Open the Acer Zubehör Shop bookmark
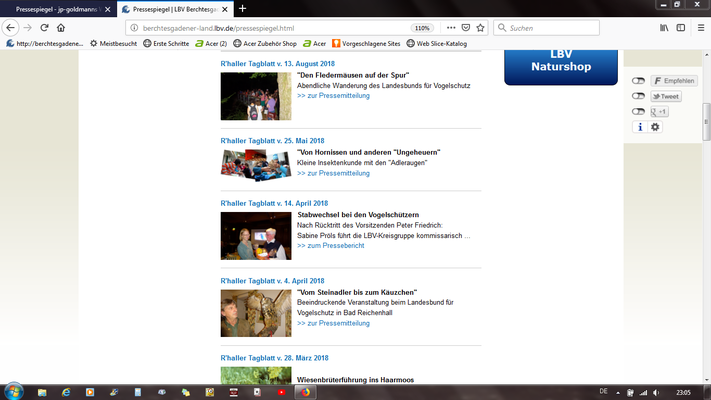This screenshot has width=711, height=400. tap(265, 44)
